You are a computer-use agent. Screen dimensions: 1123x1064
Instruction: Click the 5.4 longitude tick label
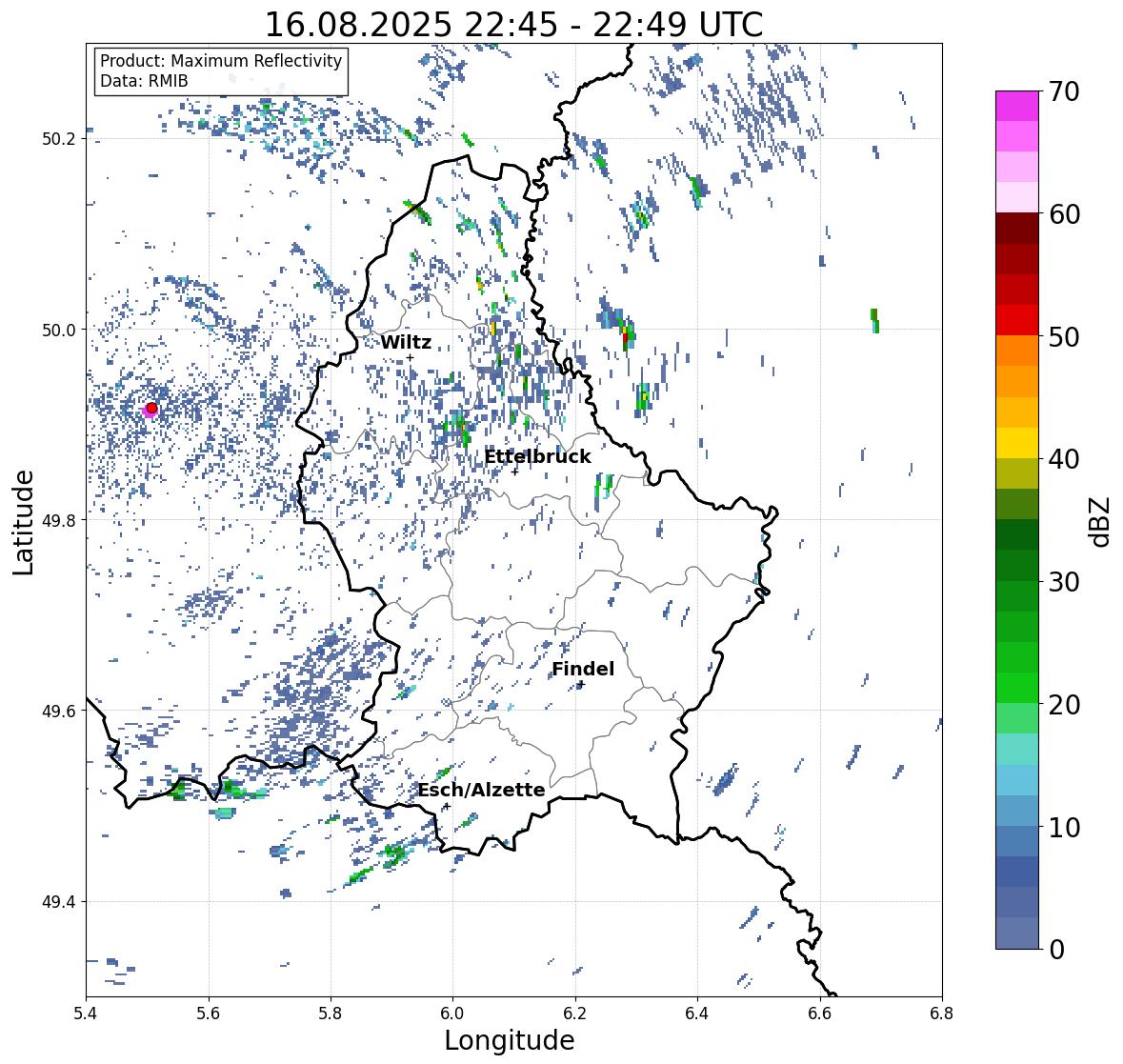click(x=86, y=1014)
